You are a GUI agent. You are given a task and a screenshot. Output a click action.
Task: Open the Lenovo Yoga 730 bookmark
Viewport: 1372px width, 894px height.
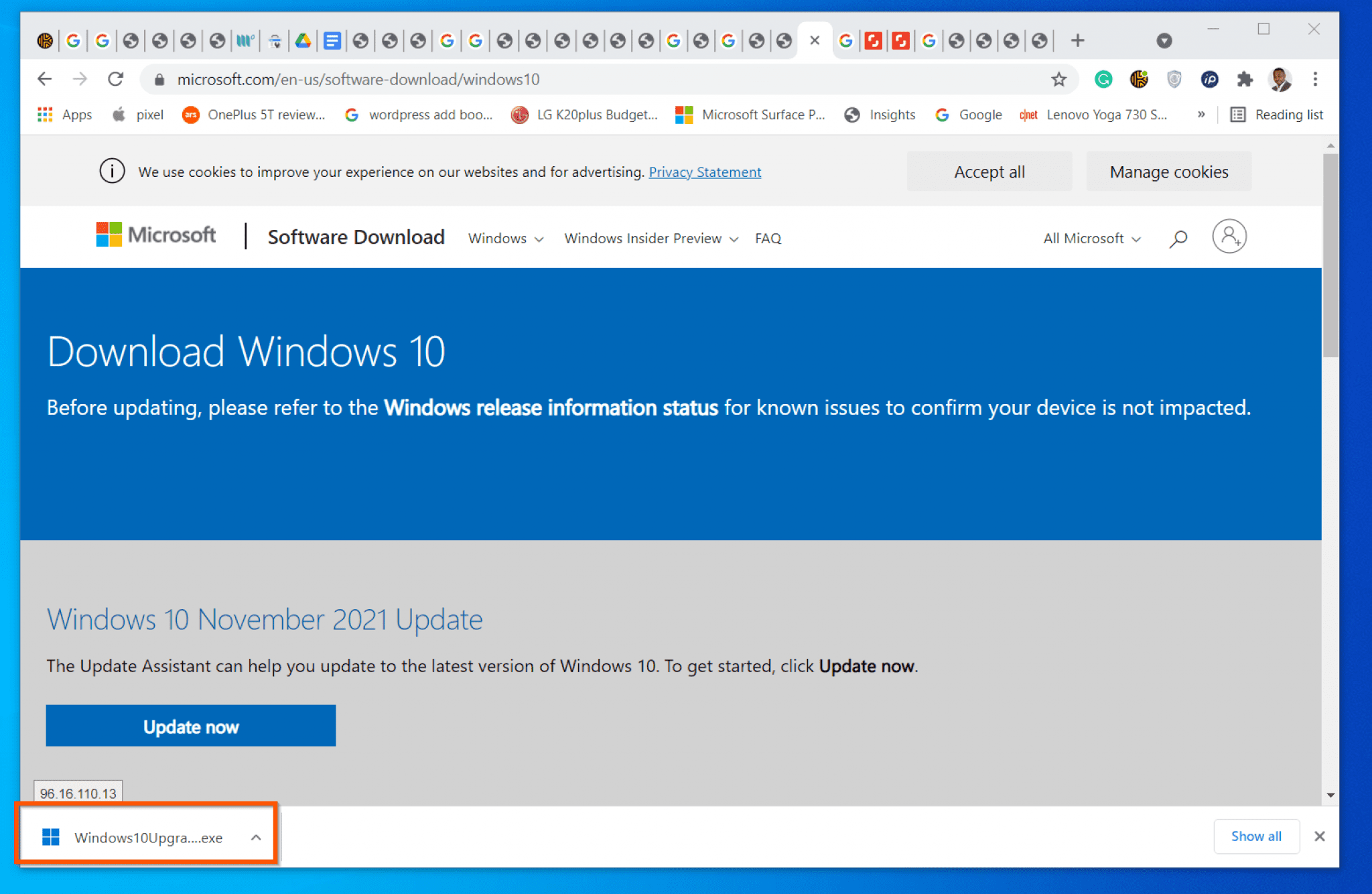(x=1093, y=115)
